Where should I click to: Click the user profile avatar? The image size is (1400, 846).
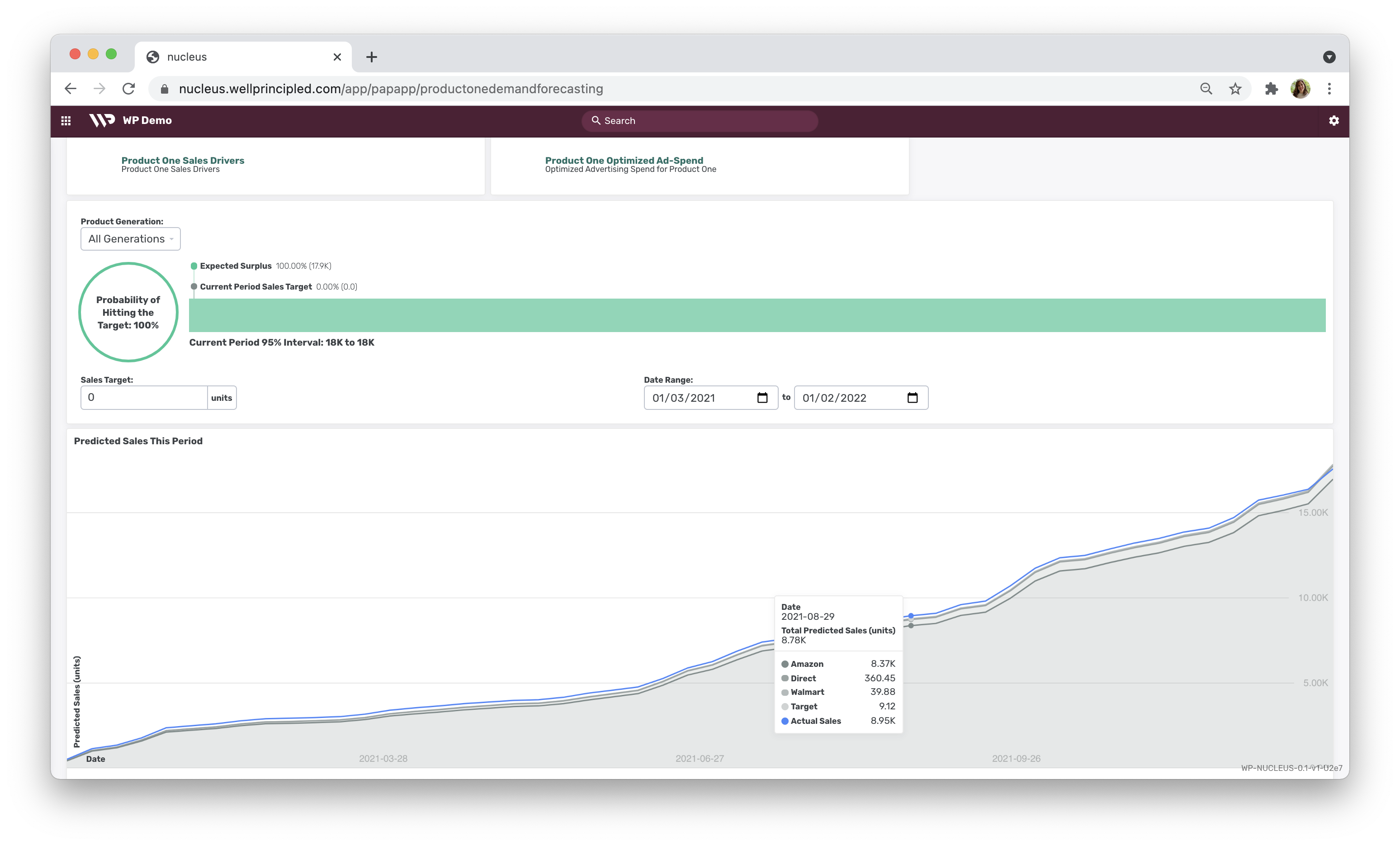(x=1300, y=89)
